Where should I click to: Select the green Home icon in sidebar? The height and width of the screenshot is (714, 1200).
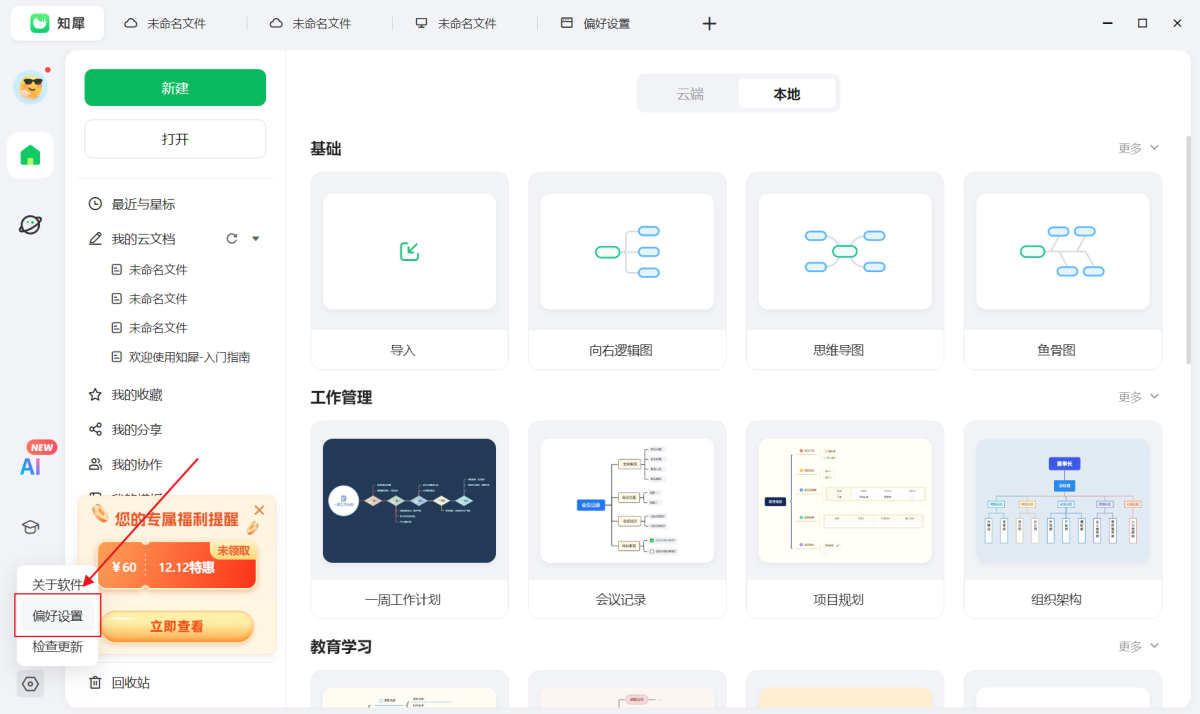pos(30,155)
